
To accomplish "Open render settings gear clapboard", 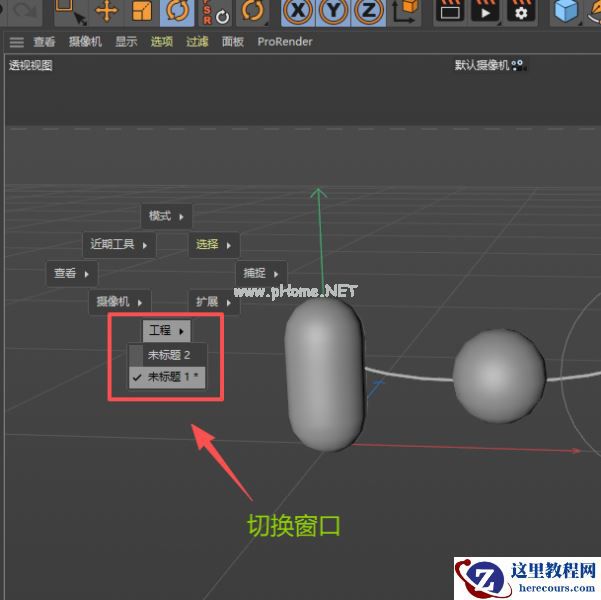I will [x=521, y=12].
